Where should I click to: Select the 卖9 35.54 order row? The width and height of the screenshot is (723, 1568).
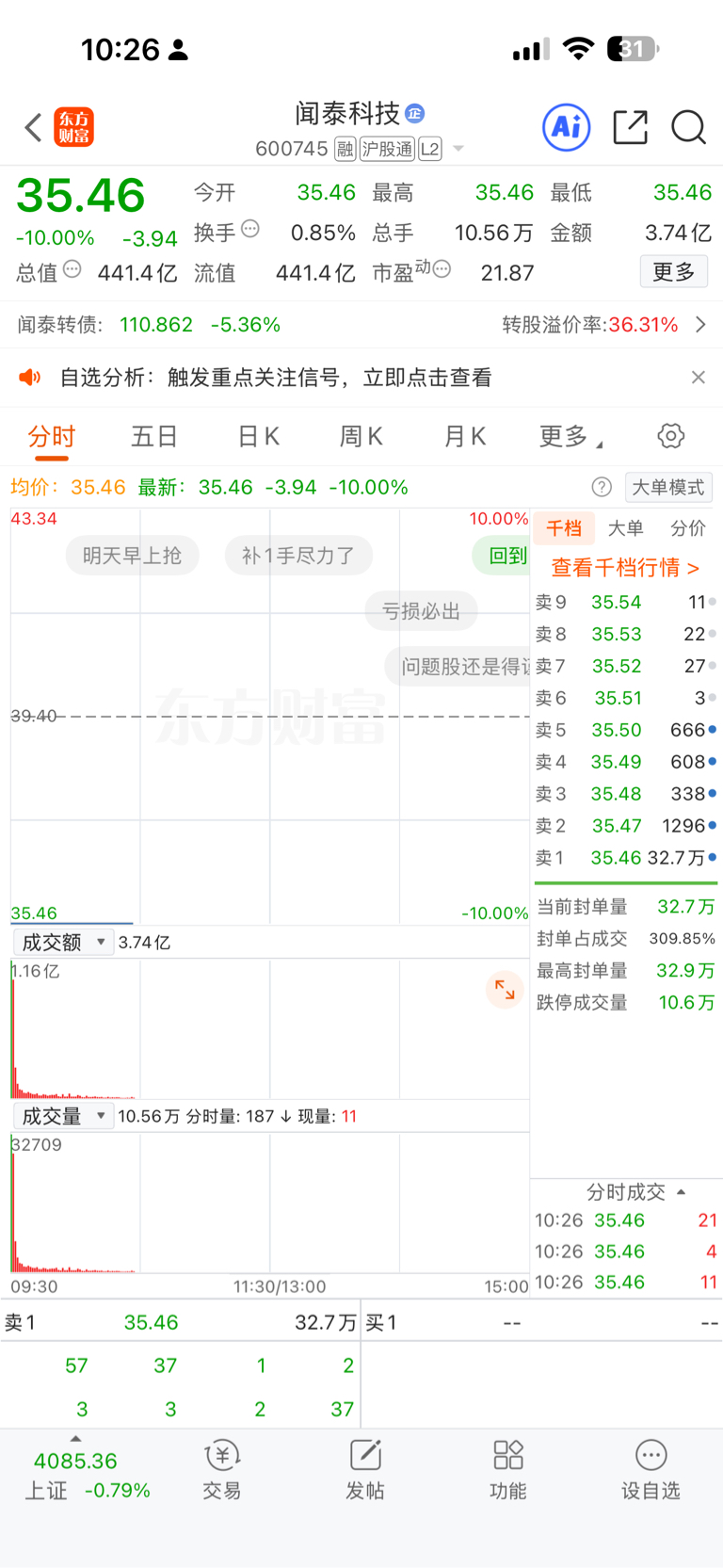pyautogui.click(x=626, y=602)
